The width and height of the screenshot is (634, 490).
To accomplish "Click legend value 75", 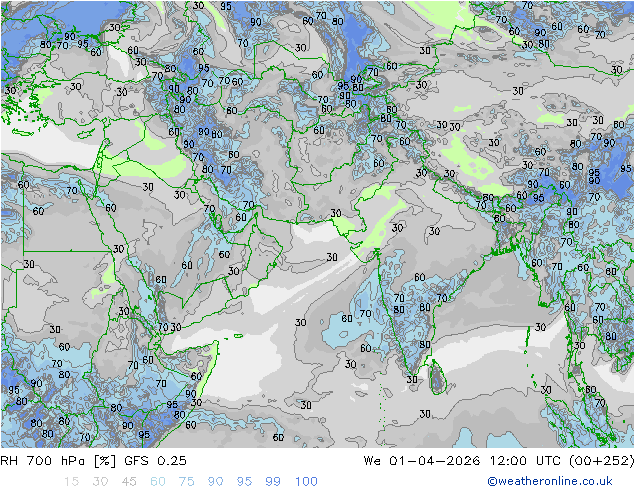I will click(x=186, y=482).
